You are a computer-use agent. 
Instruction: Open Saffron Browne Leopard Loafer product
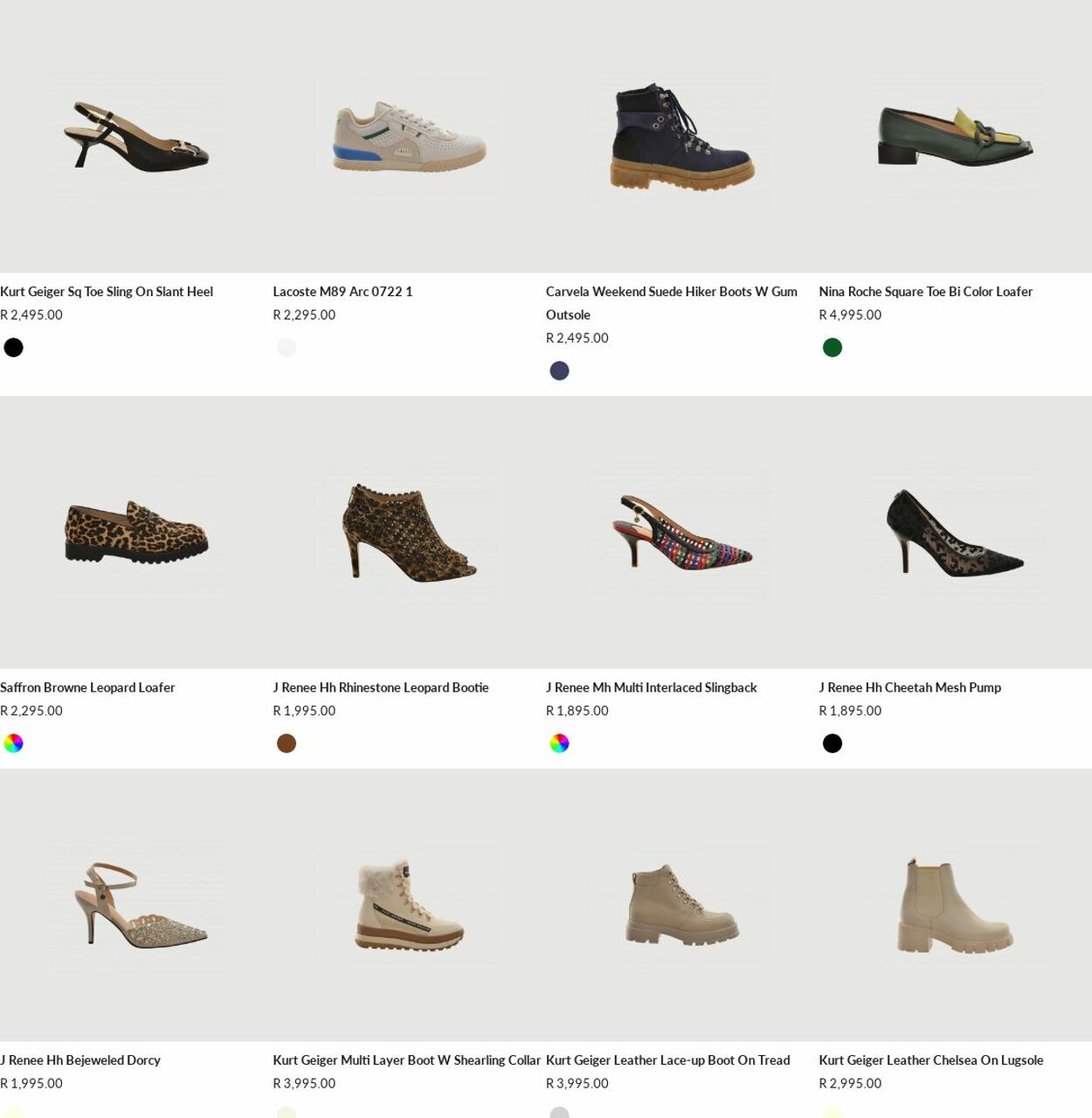point(87,687)
